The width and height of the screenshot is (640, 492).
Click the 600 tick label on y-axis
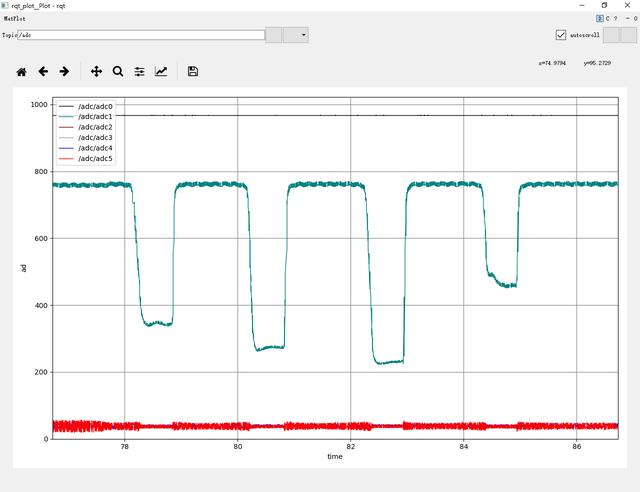click(x=41, y=238)
